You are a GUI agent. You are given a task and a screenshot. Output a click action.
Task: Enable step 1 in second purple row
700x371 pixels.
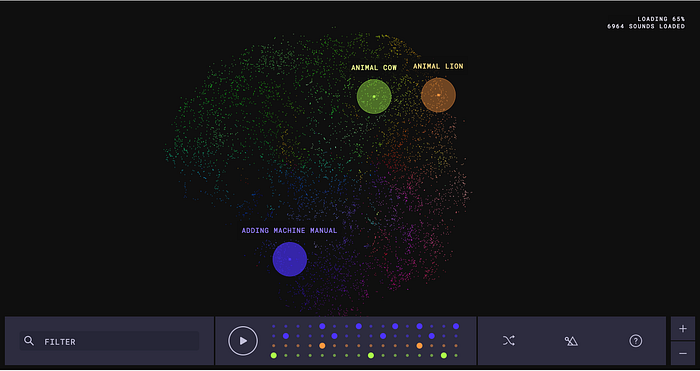[x=274, y=336]
